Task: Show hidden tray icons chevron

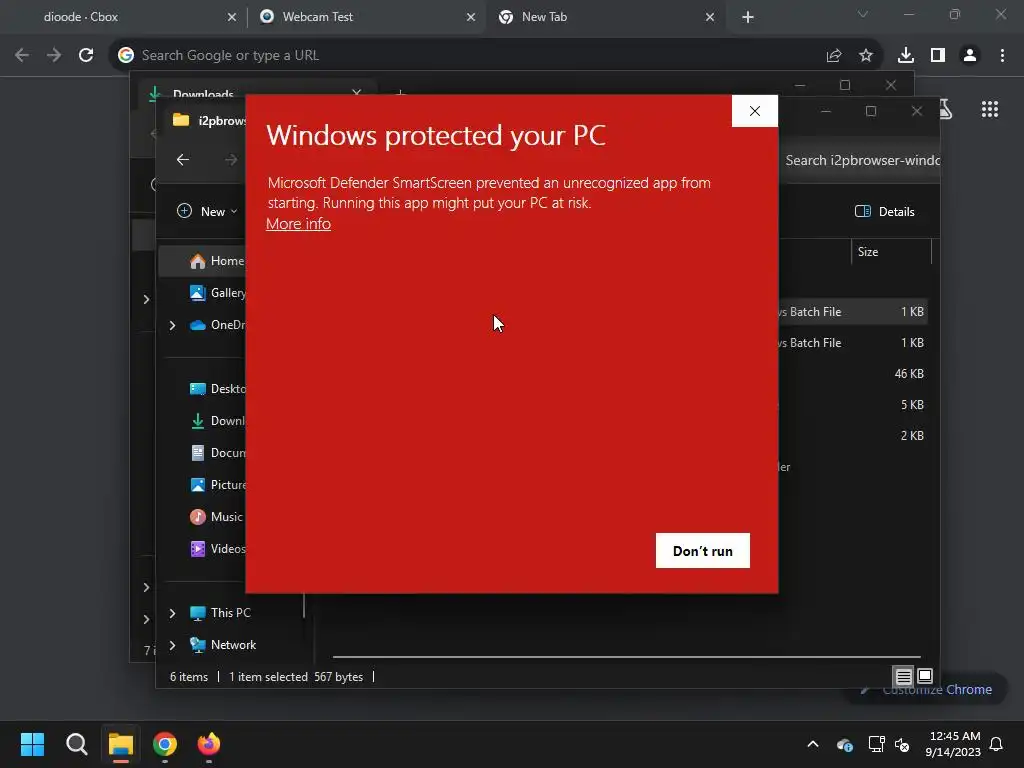Action: click(x=813, y=744)
